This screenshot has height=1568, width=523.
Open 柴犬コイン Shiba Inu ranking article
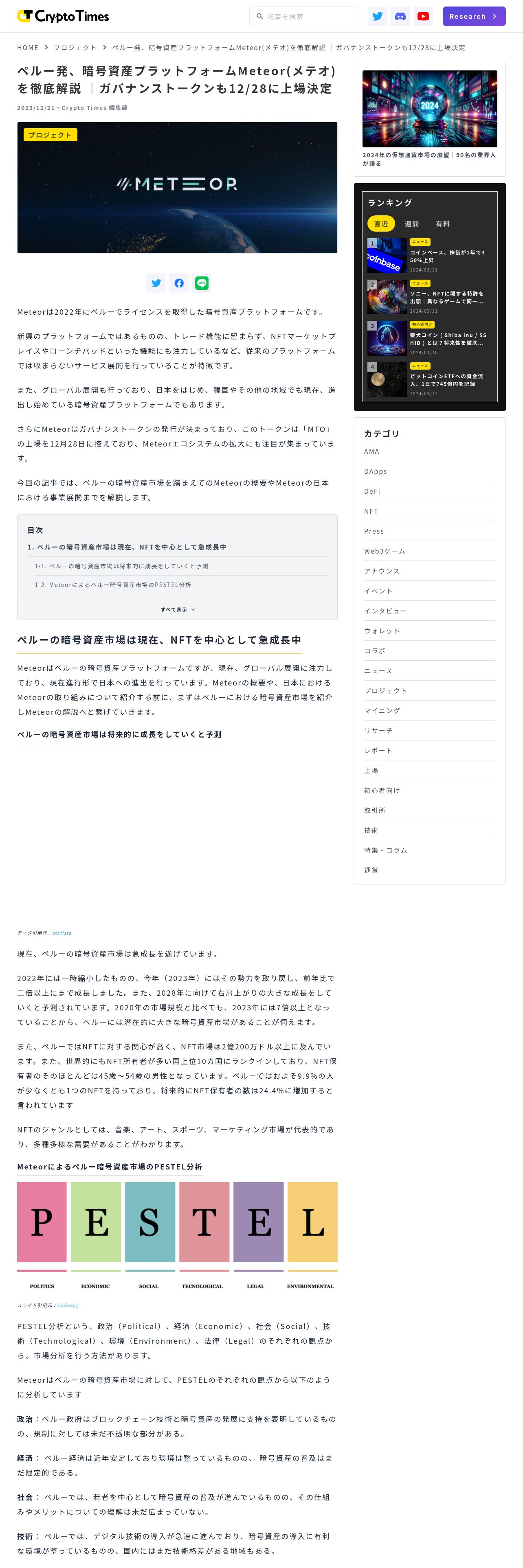point(448,339)
